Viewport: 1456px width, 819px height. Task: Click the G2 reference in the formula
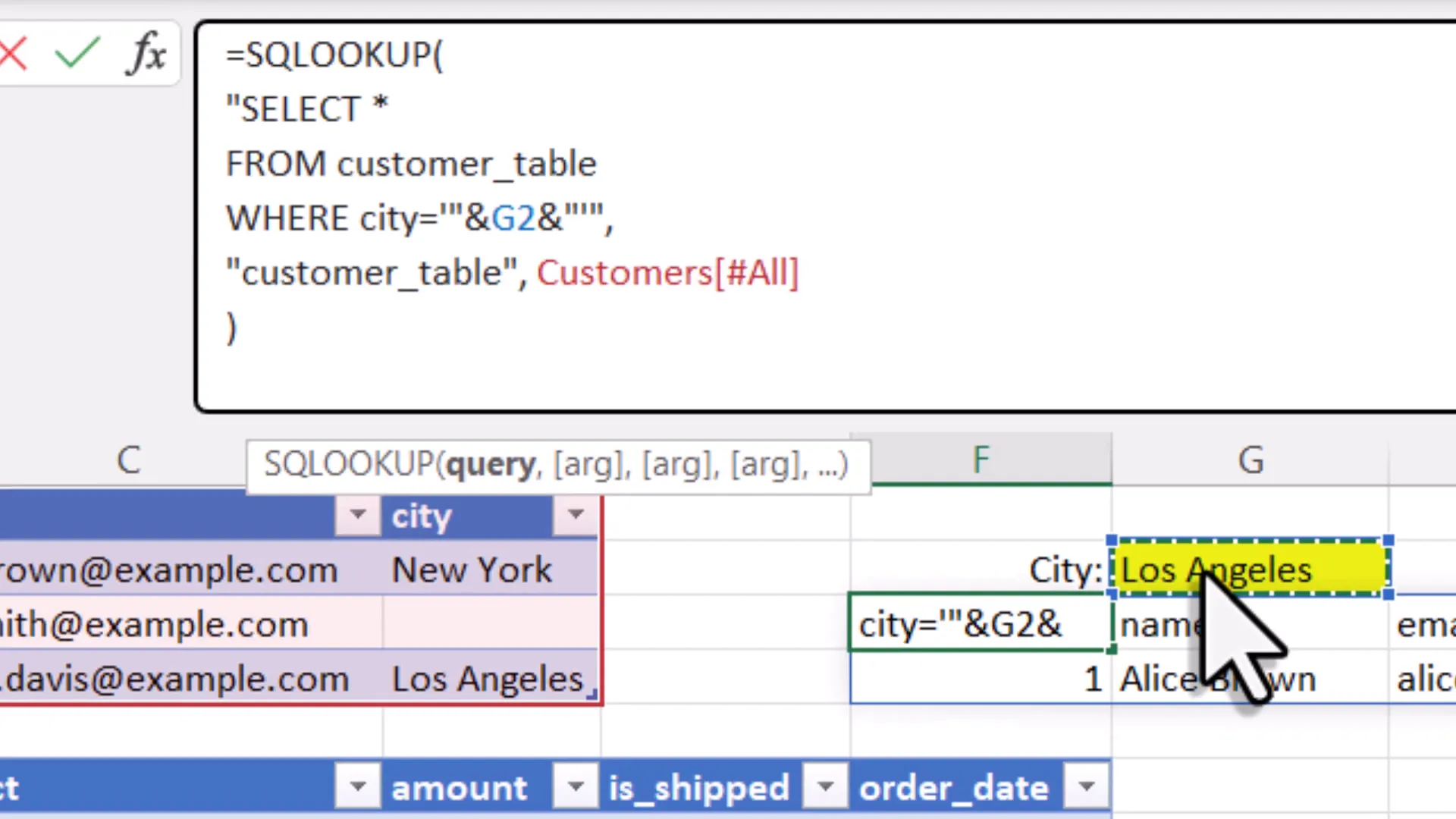513,218
